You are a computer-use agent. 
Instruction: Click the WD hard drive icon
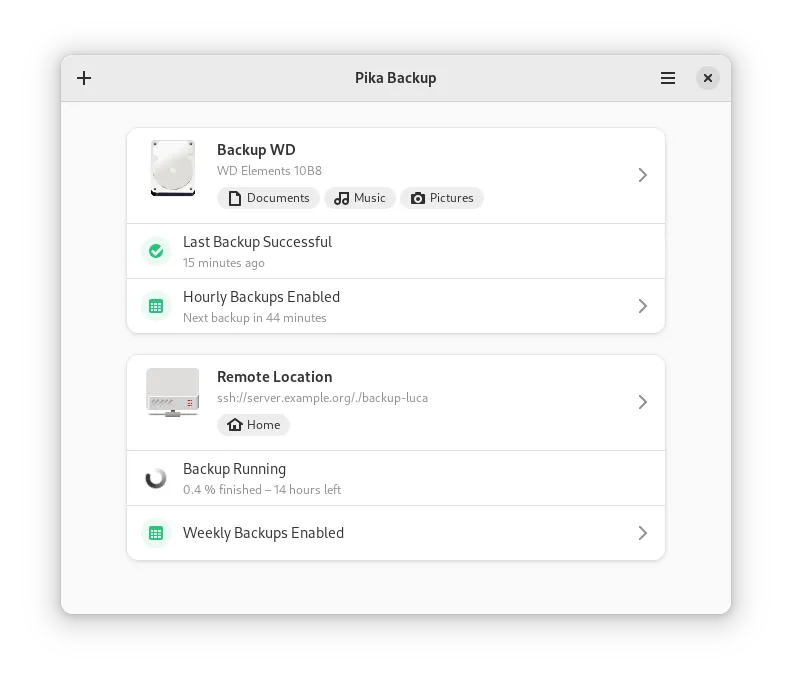pyautogui.click(x=173, y=168)
